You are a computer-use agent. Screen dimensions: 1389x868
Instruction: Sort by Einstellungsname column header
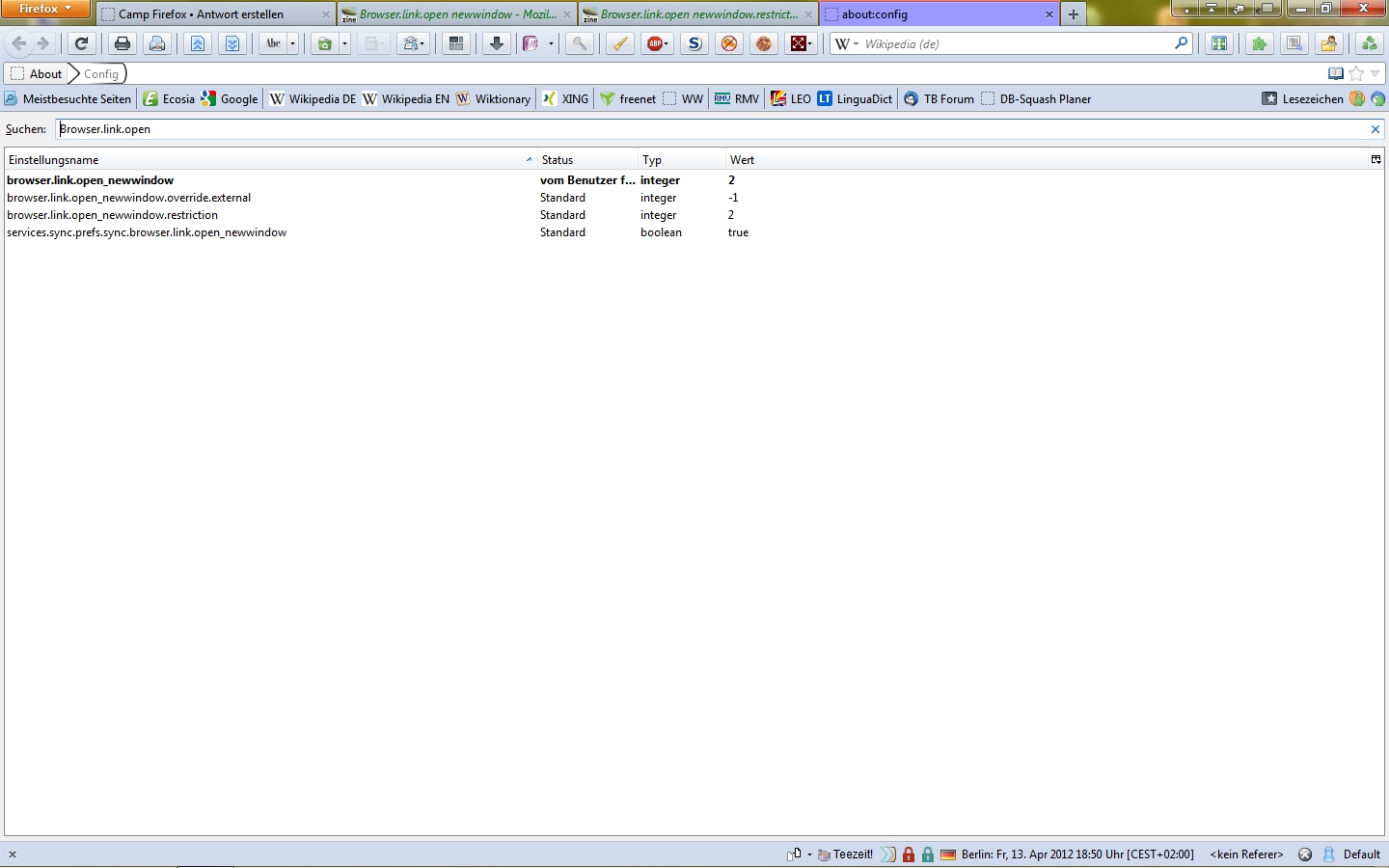point(270,159)
